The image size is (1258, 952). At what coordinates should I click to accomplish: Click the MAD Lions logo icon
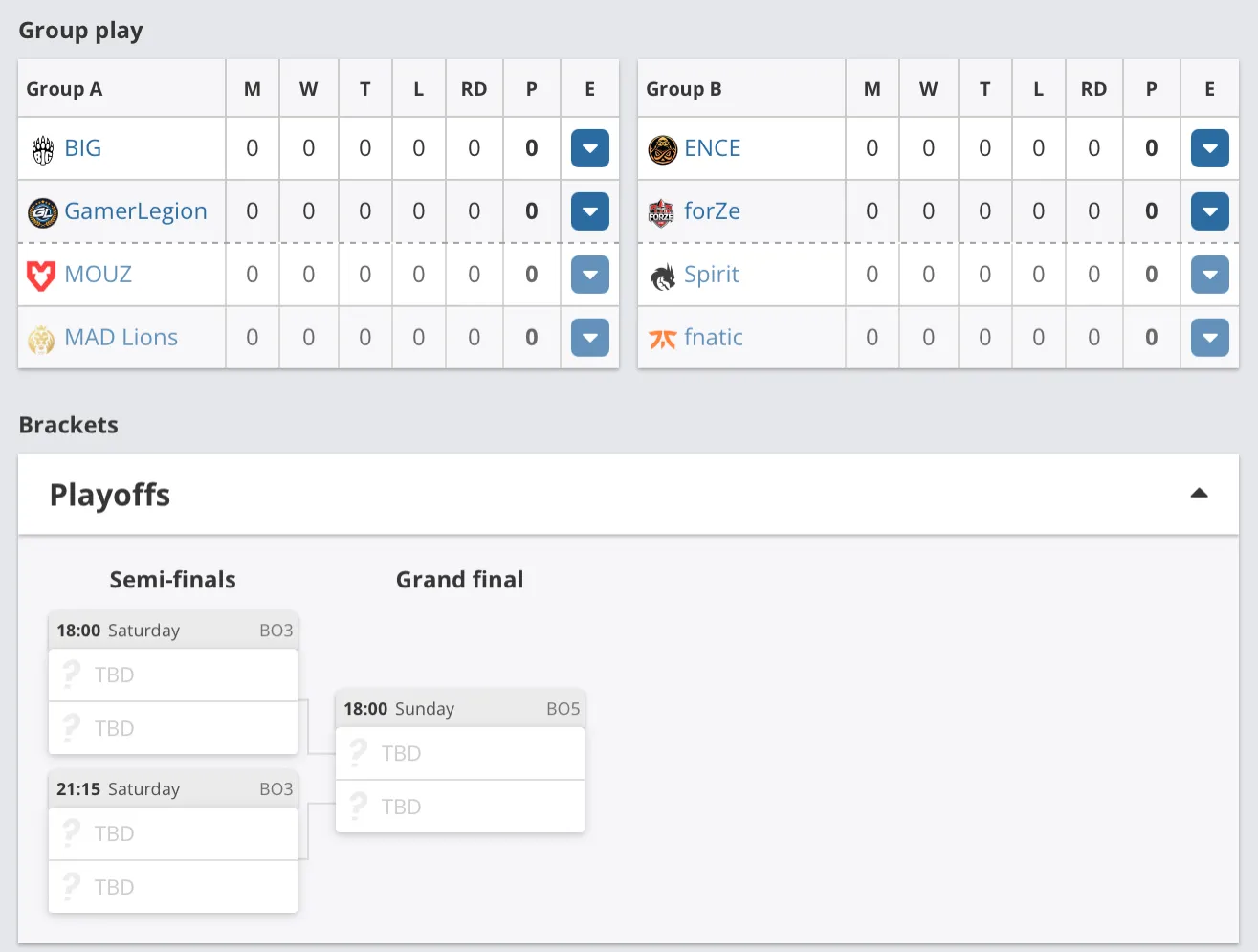coord(40,339)
